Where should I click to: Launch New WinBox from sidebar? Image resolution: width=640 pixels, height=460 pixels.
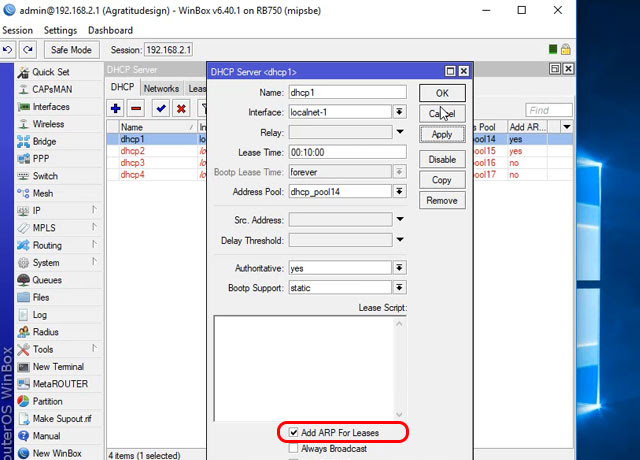[x=57, y=453]
